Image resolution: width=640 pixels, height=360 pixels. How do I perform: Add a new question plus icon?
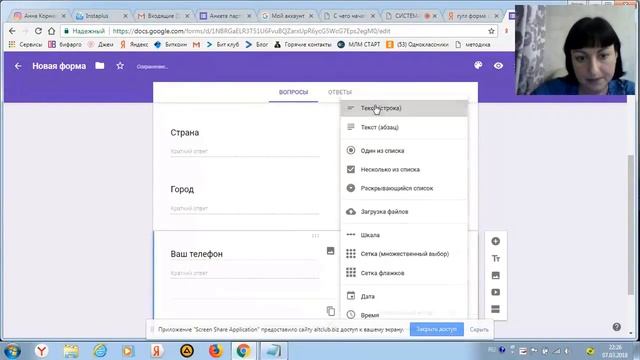tap(496, 241)
